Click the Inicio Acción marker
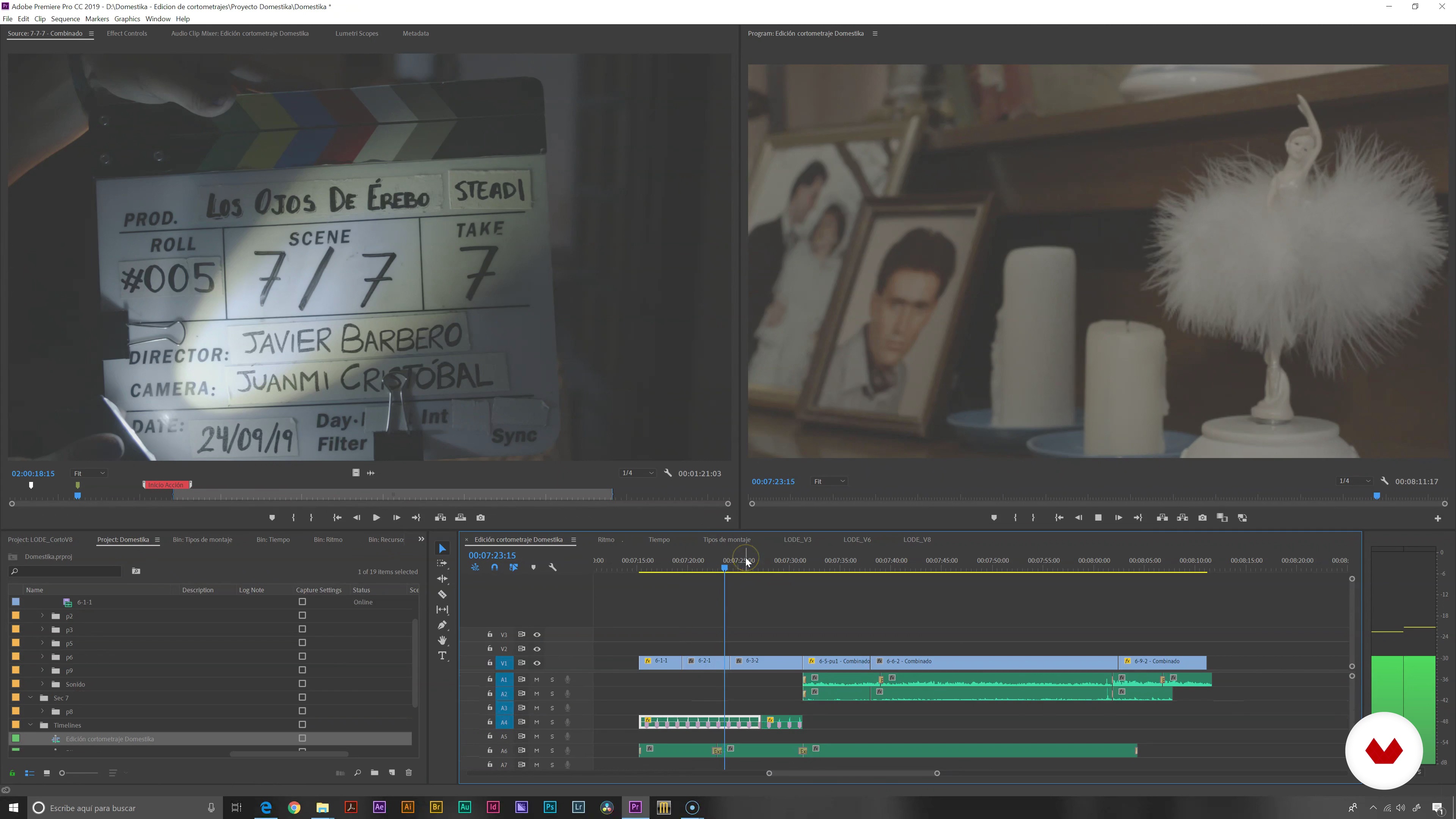1456x819 pixels. tap(167, 485)
